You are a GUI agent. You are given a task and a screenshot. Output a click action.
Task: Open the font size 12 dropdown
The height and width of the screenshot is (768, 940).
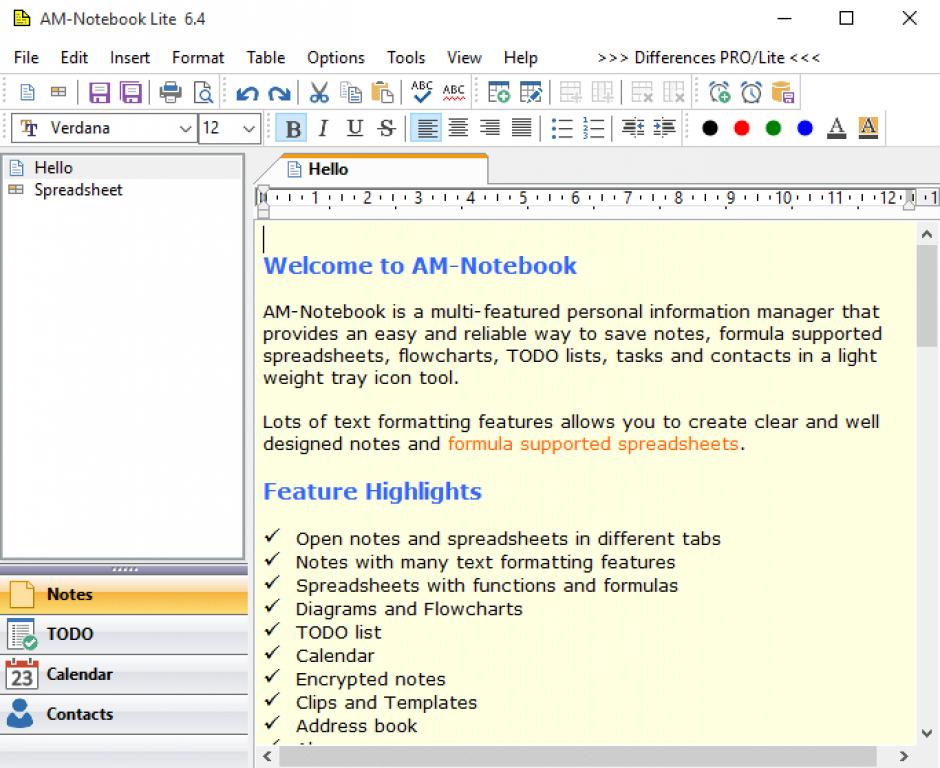(x=249, y=128)
